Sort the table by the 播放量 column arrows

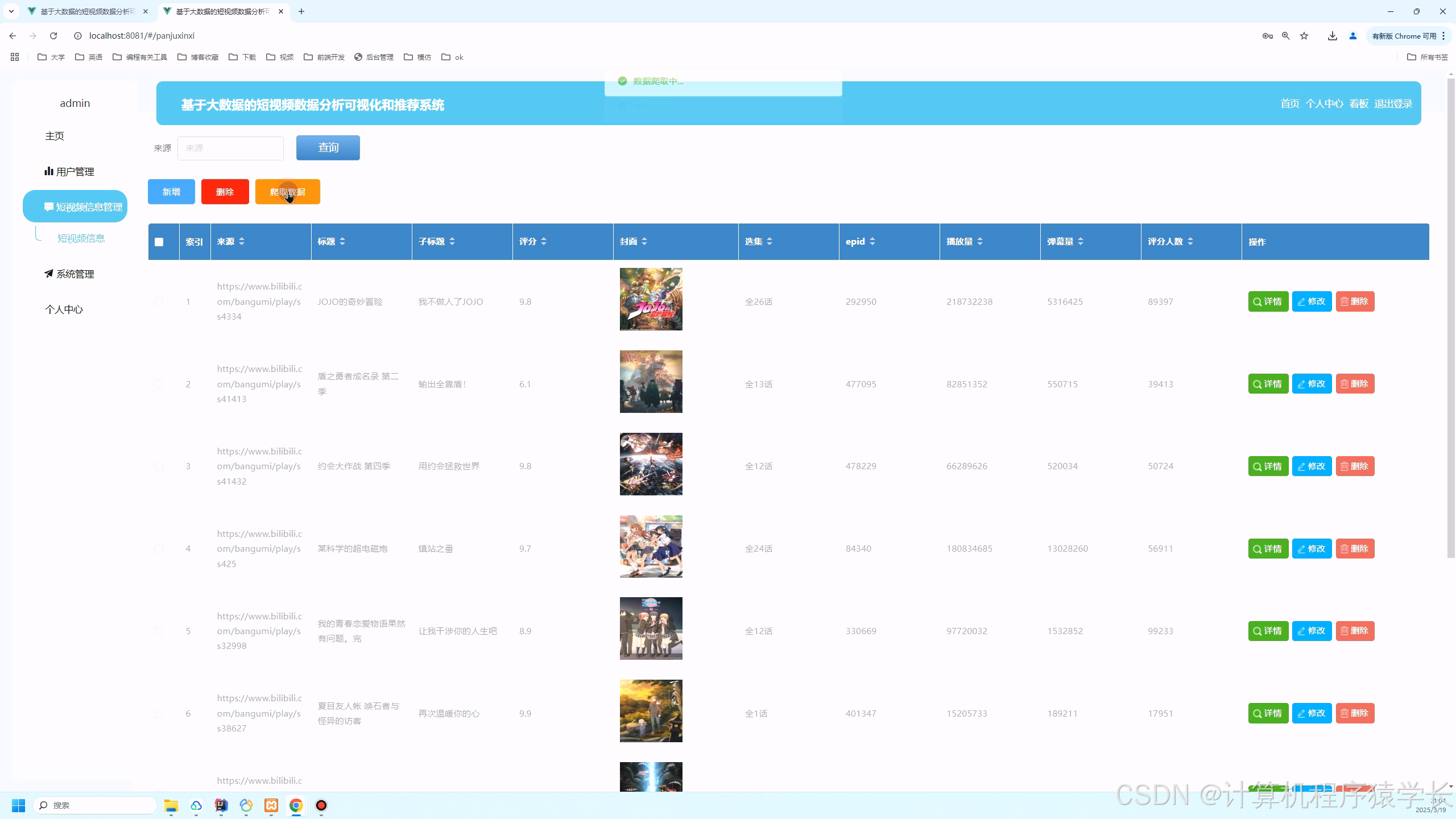(x=980, y=242)
